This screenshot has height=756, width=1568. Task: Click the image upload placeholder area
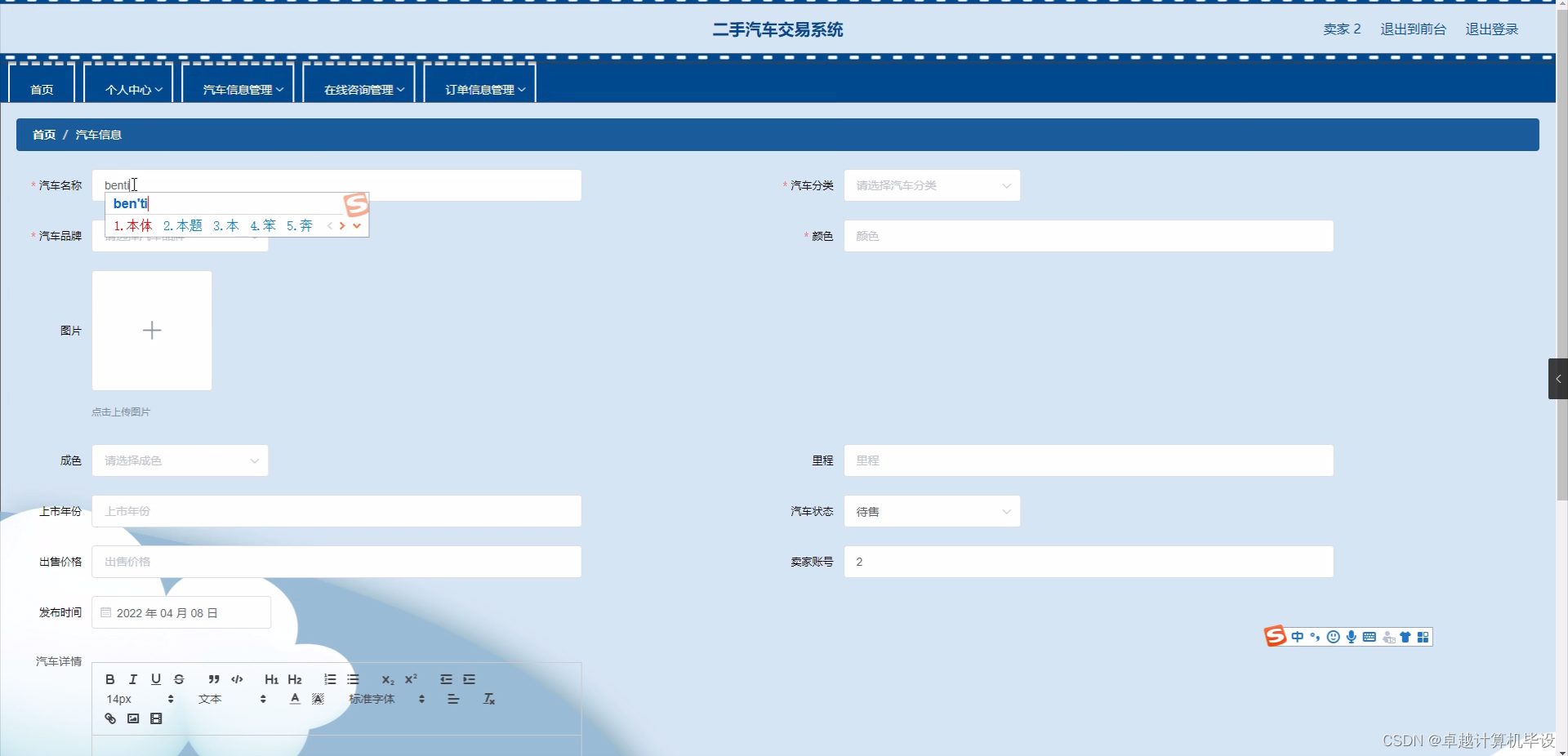click(x=152, y=331)
